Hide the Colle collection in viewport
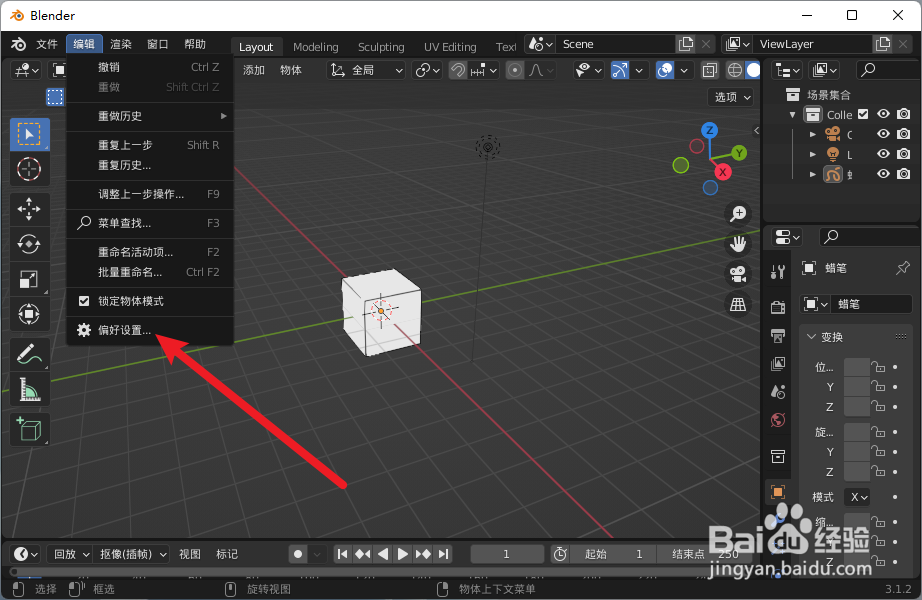The width and height of the screenshot is (922, 600). click(883, 114)
